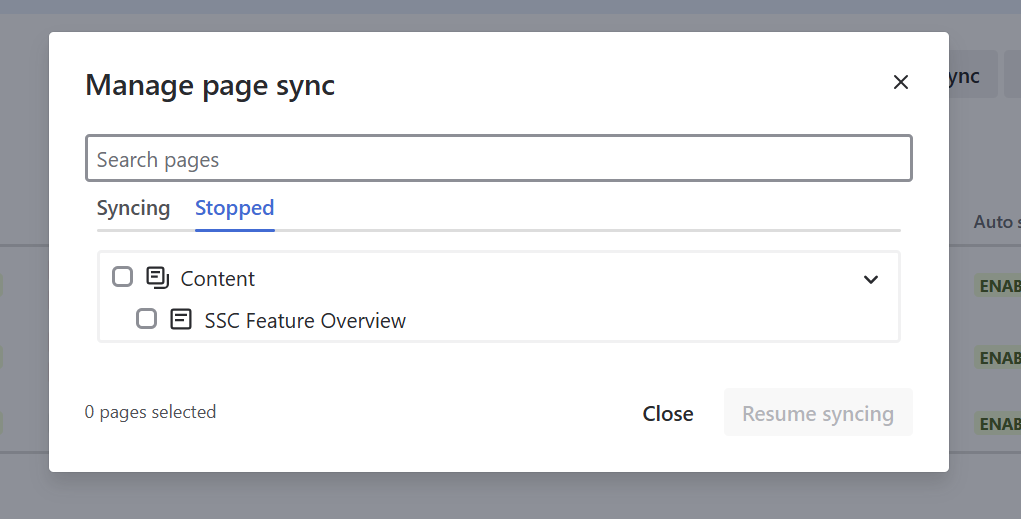Click the page icon beside SSC Feature Overview
The width and height of the screenshot is (1021, 519).
pyautogui.click(x=181, y=320)
